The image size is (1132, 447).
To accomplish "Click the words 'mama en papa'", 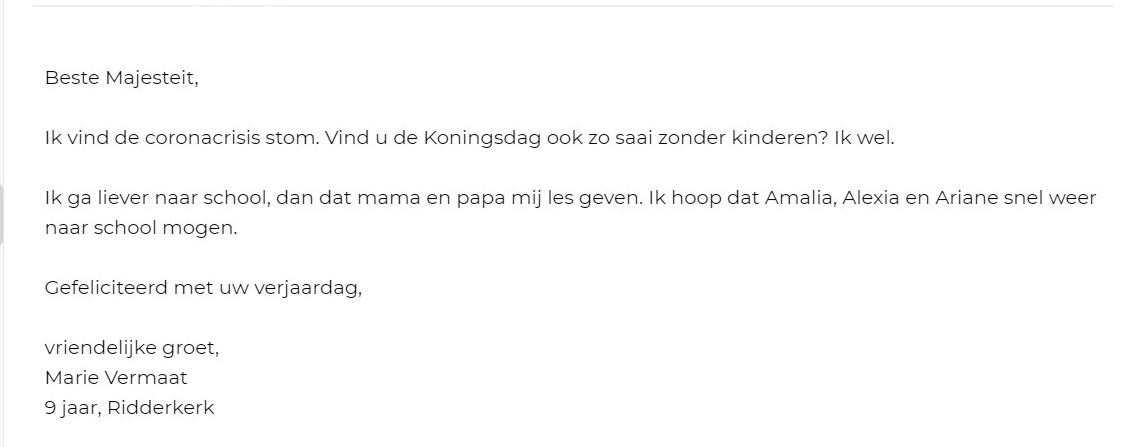I will 432,199.
